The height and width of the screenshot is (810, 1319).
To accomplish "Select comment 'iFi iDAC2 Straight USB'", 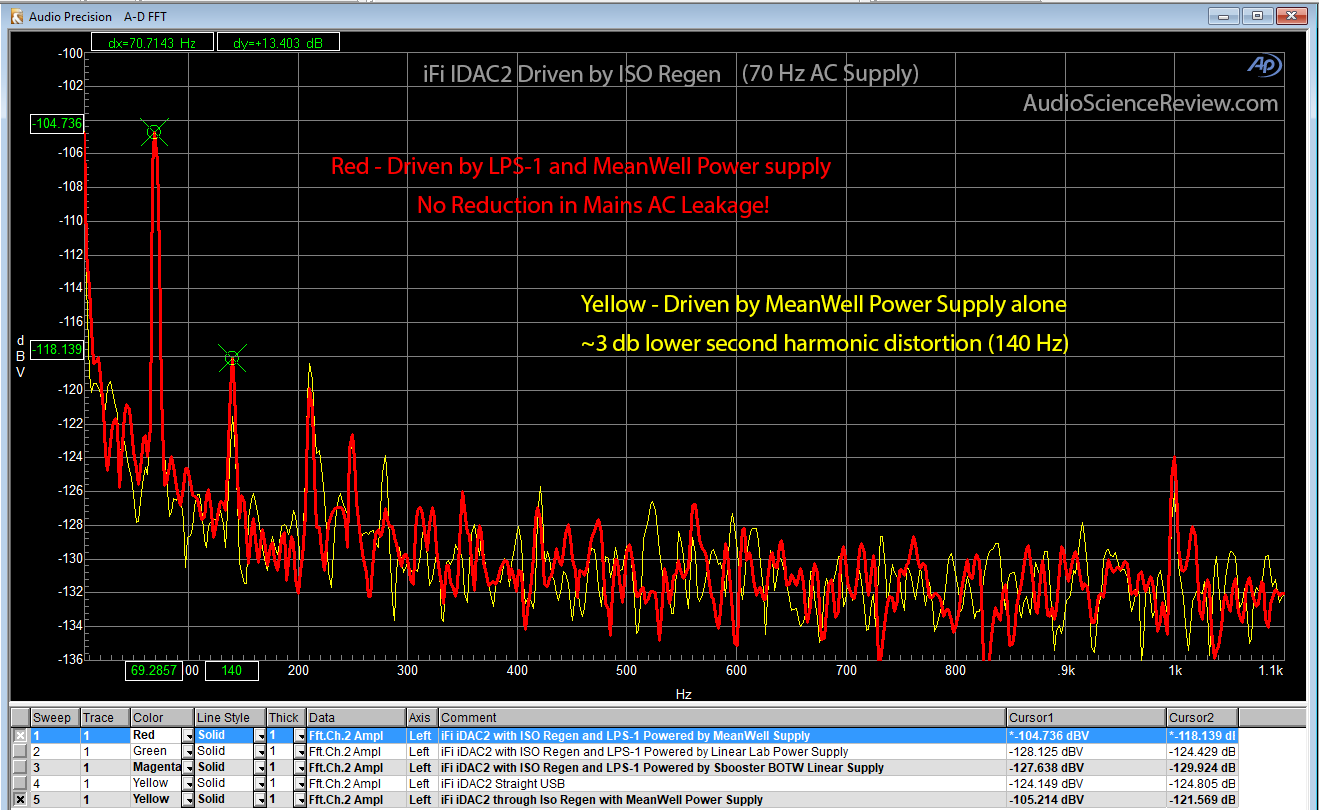I will pos(505,783).
